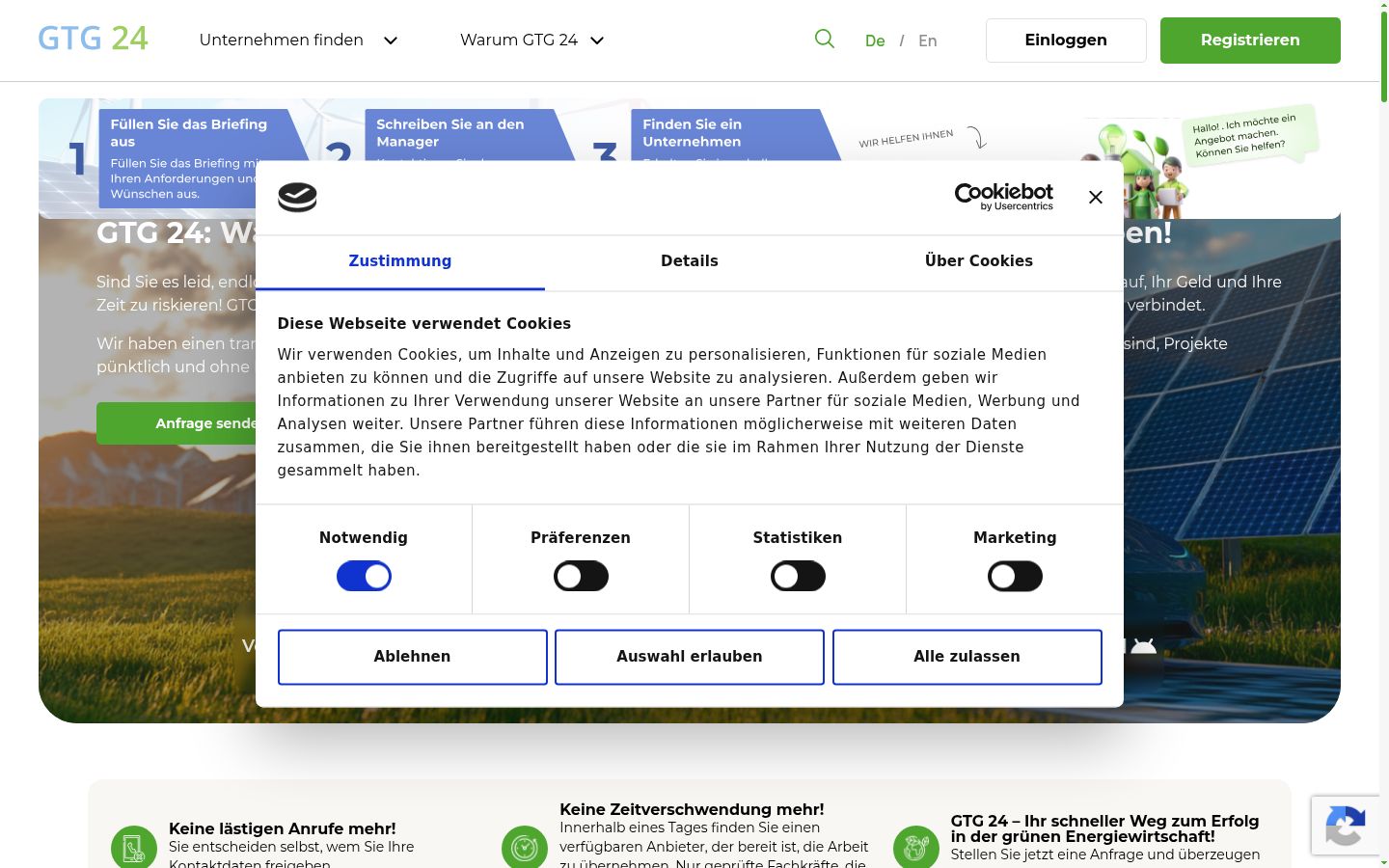Click the clock icon beside Keine Zeitverschwendung
Screen dimensions: 1389x868
pyautogui.click(x=525, y=848)
